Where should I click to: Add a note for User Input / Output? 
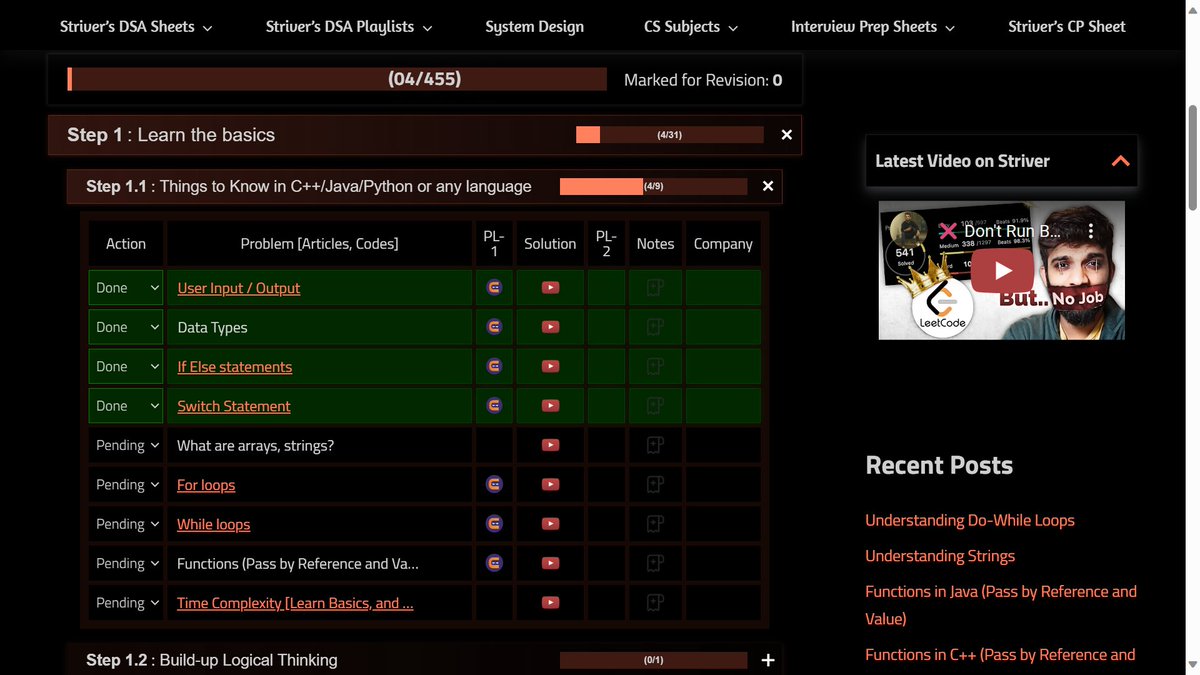(655, 288)
